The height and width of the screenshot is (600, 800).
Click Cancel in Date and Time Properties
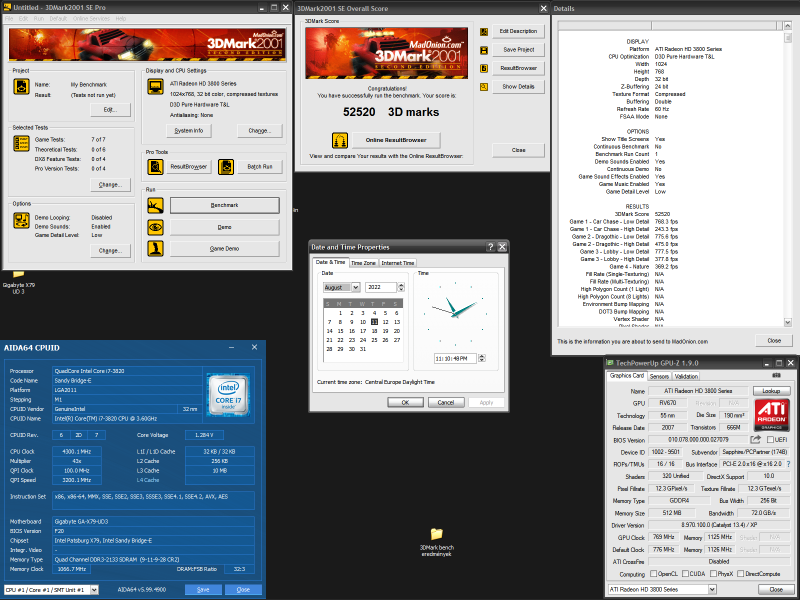coord(446,403)
